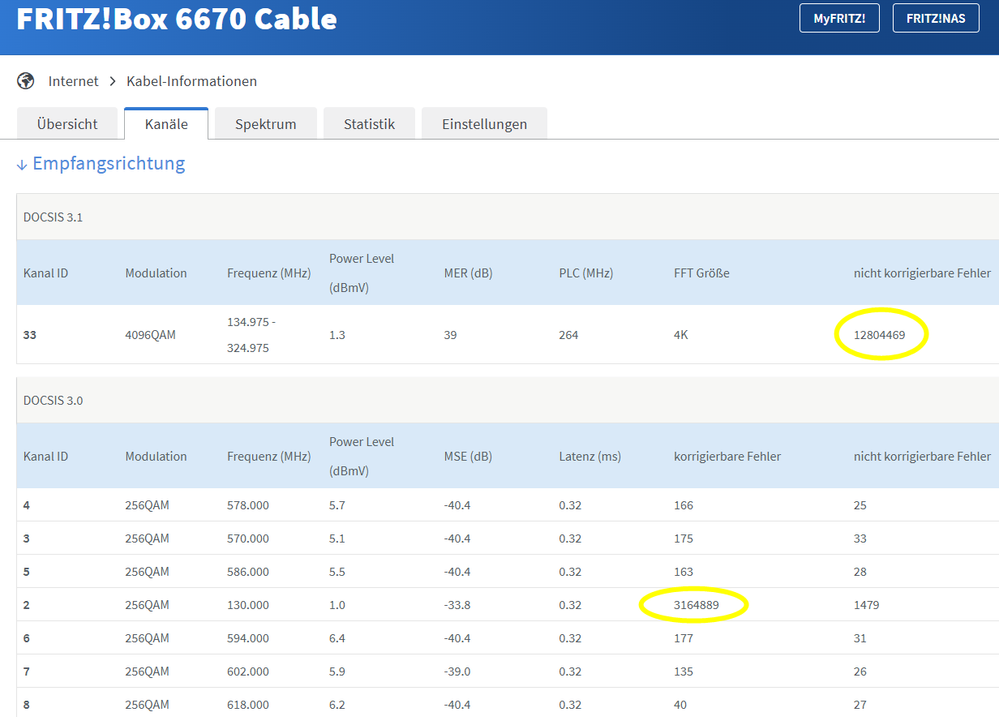Click the frequency 130.000 cell

coord(248,605)
